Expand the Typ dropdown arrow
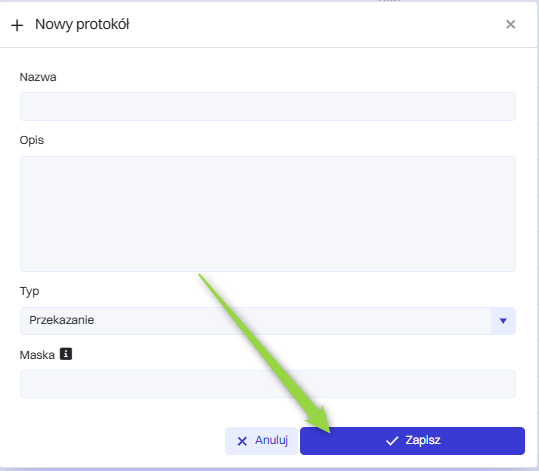The width and height of the screenshot is (539, 471). (503, 321)
